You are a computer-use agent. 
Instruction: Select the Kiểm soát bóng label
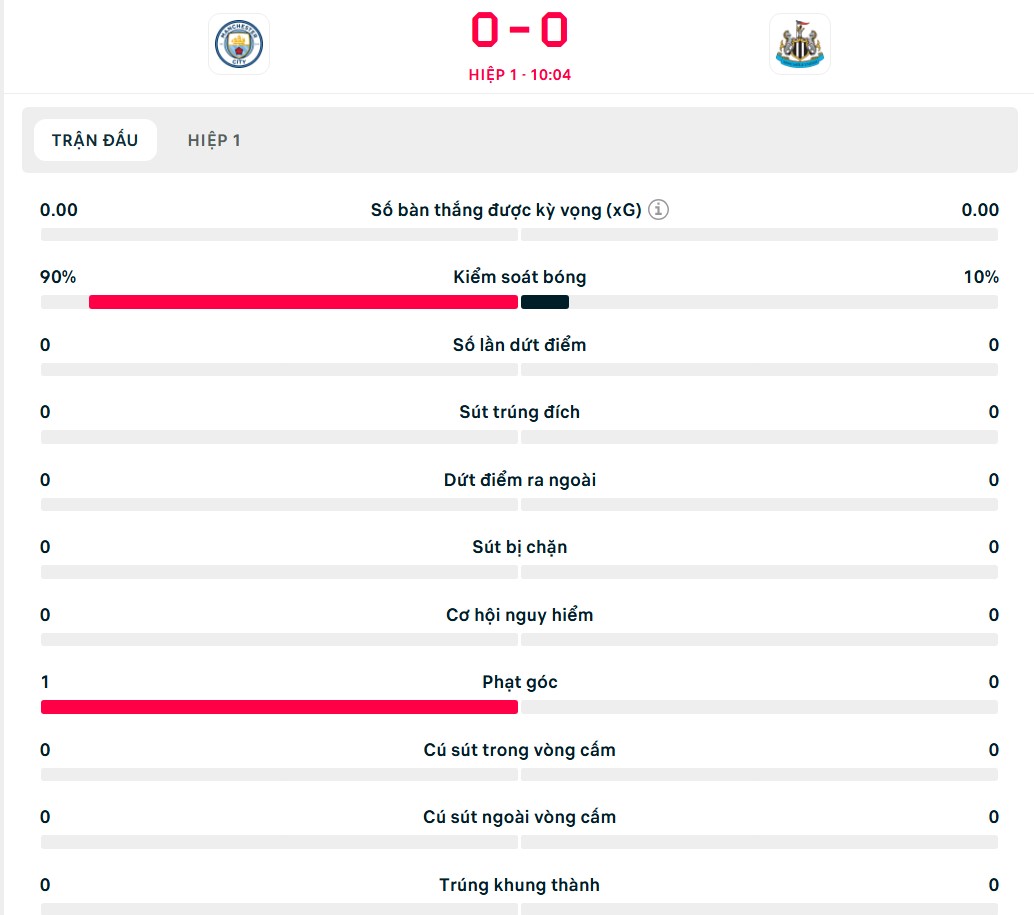click(520, 277)
